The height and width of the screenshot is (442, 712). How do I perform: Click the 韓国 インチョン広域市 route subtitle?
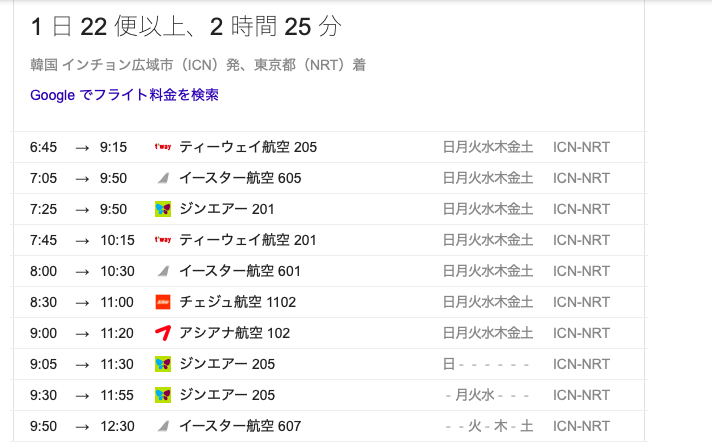point(198,65)
